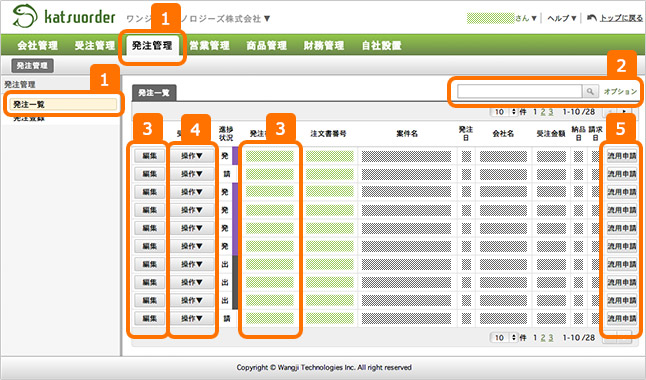Image resolution: width=646 pixels, height=380 pixels.
Task: Go to page 2 in the top pager
Action: pyautogui.click(x=543, y=112)
